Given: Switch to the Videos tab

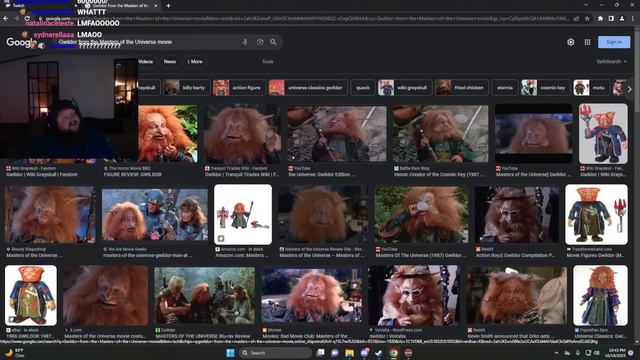Looking at the screenshot, I should click(145, 62).
